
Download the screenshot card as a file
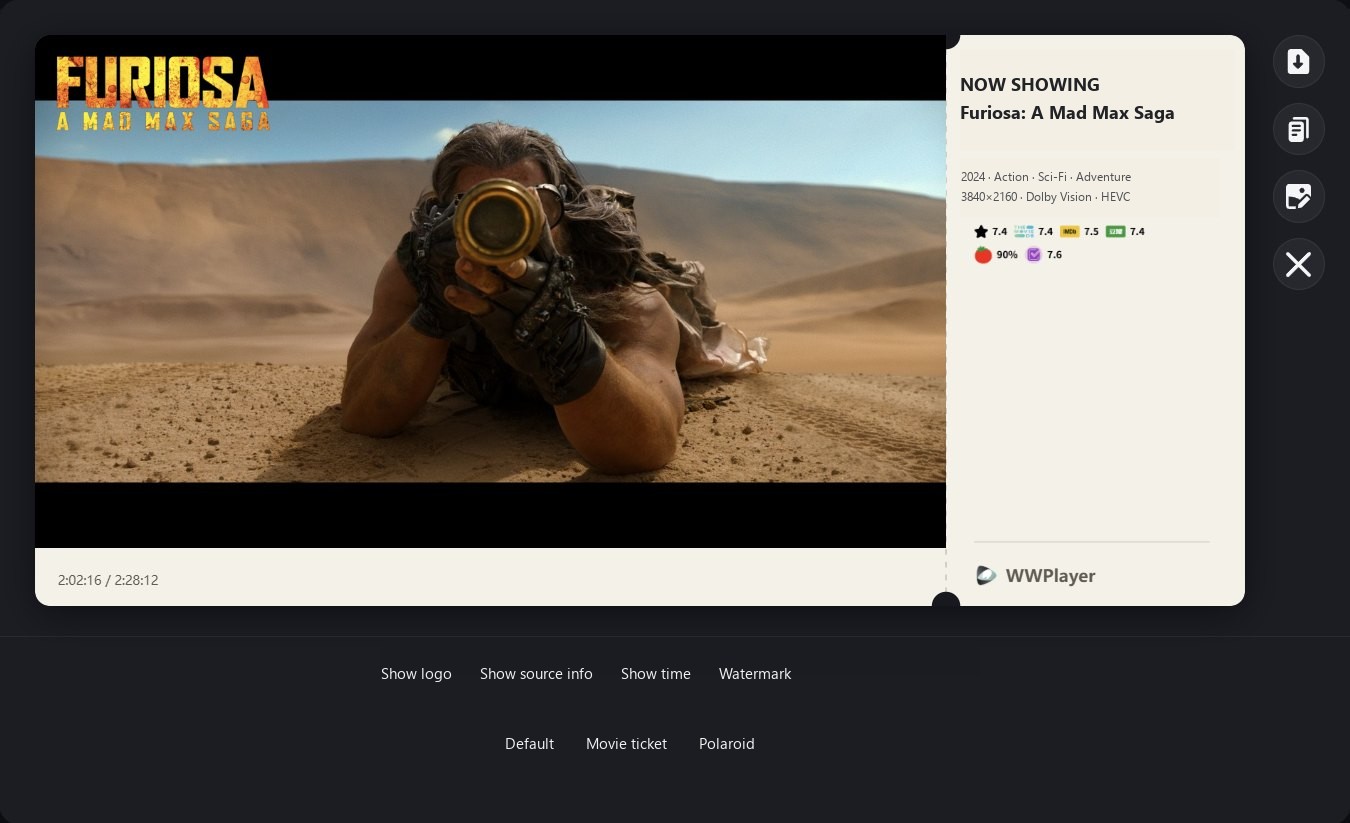(x=1298, y=62)
